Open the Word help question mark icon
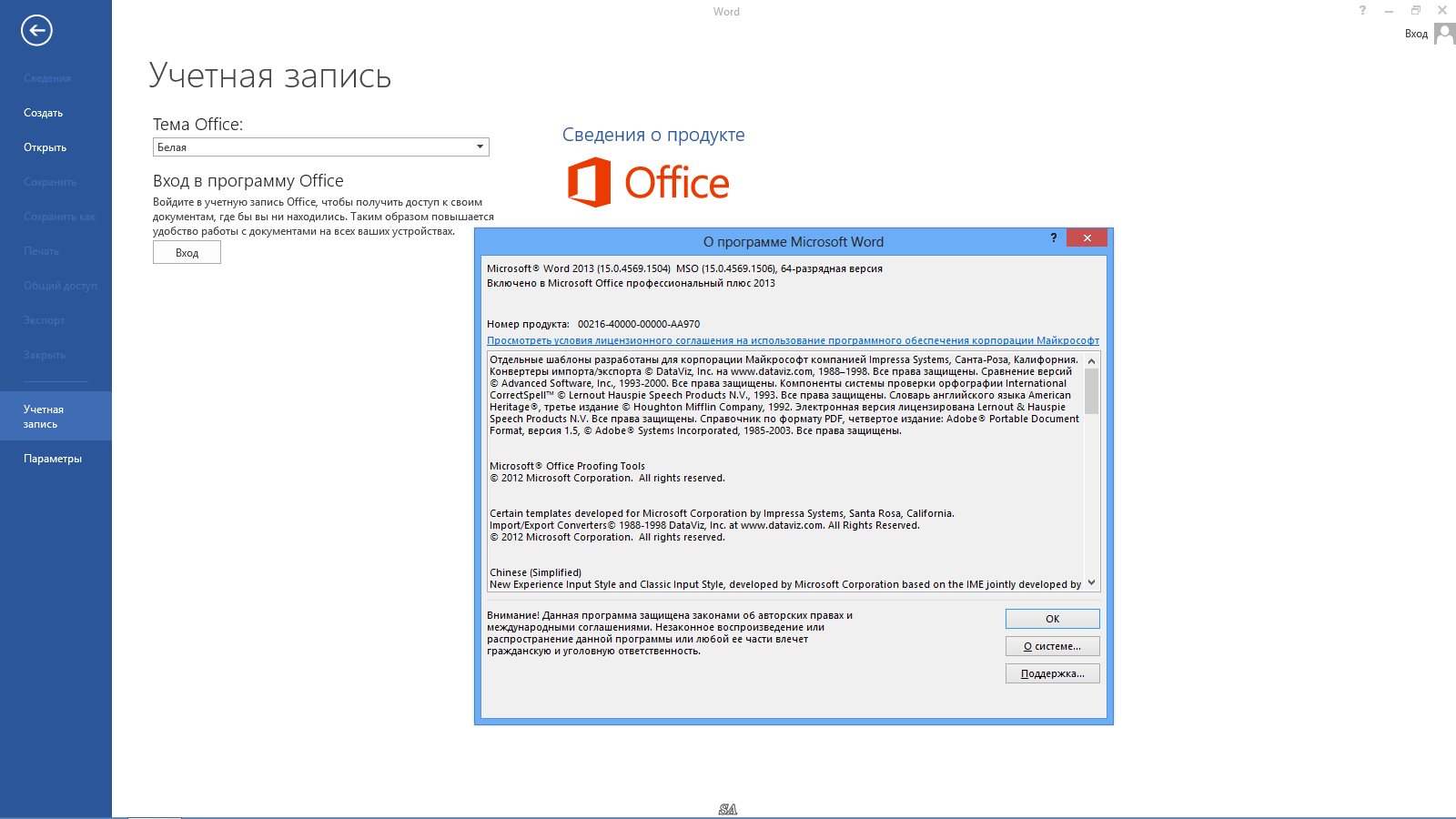 point(1362,11)
